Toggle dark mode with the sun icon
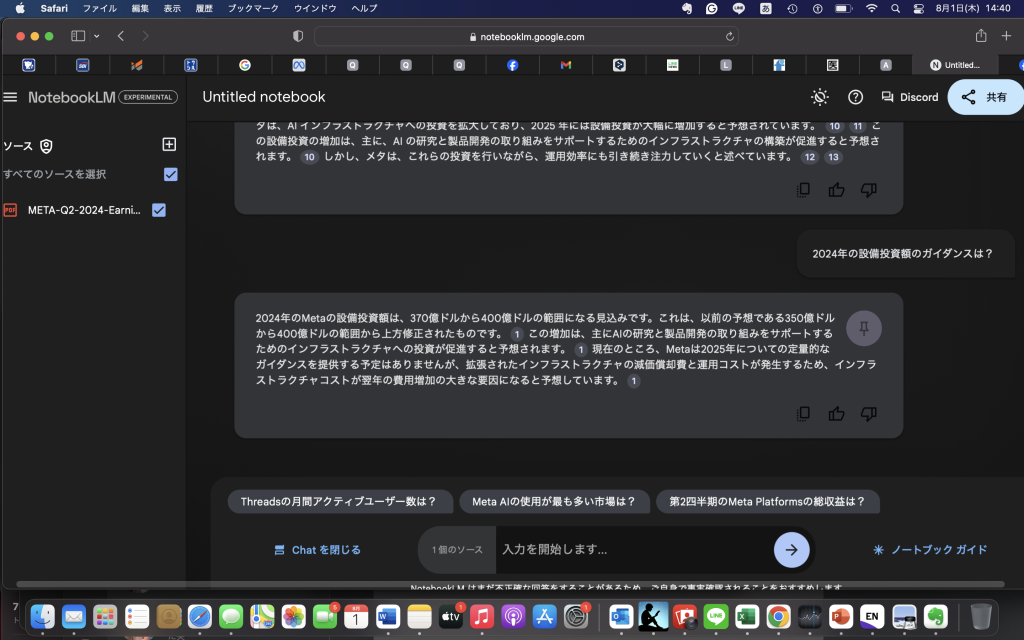1024x640 pixels. click(x=819, y=97)
